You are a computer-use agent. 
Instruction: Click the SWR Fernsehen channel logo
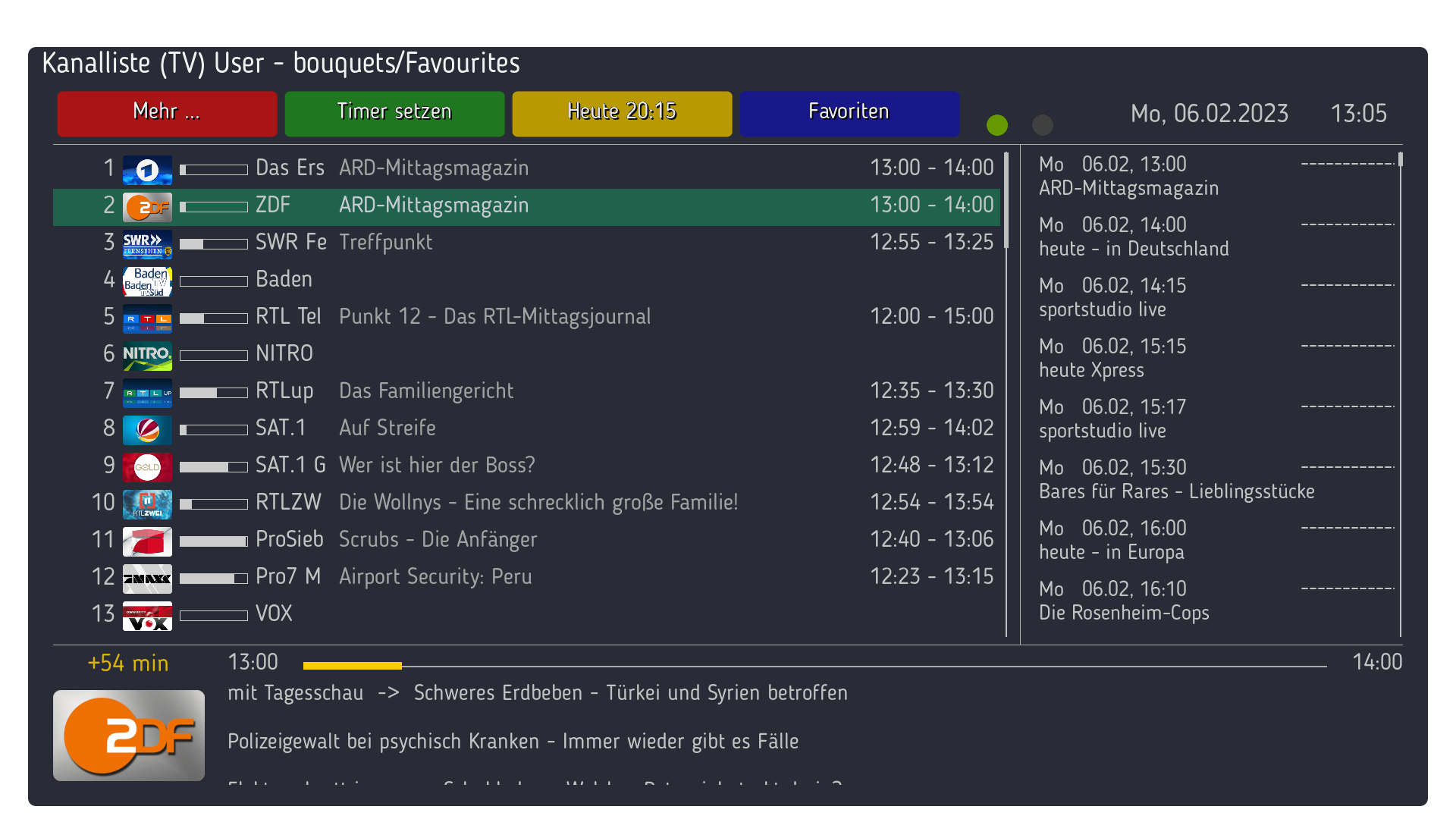147,244
